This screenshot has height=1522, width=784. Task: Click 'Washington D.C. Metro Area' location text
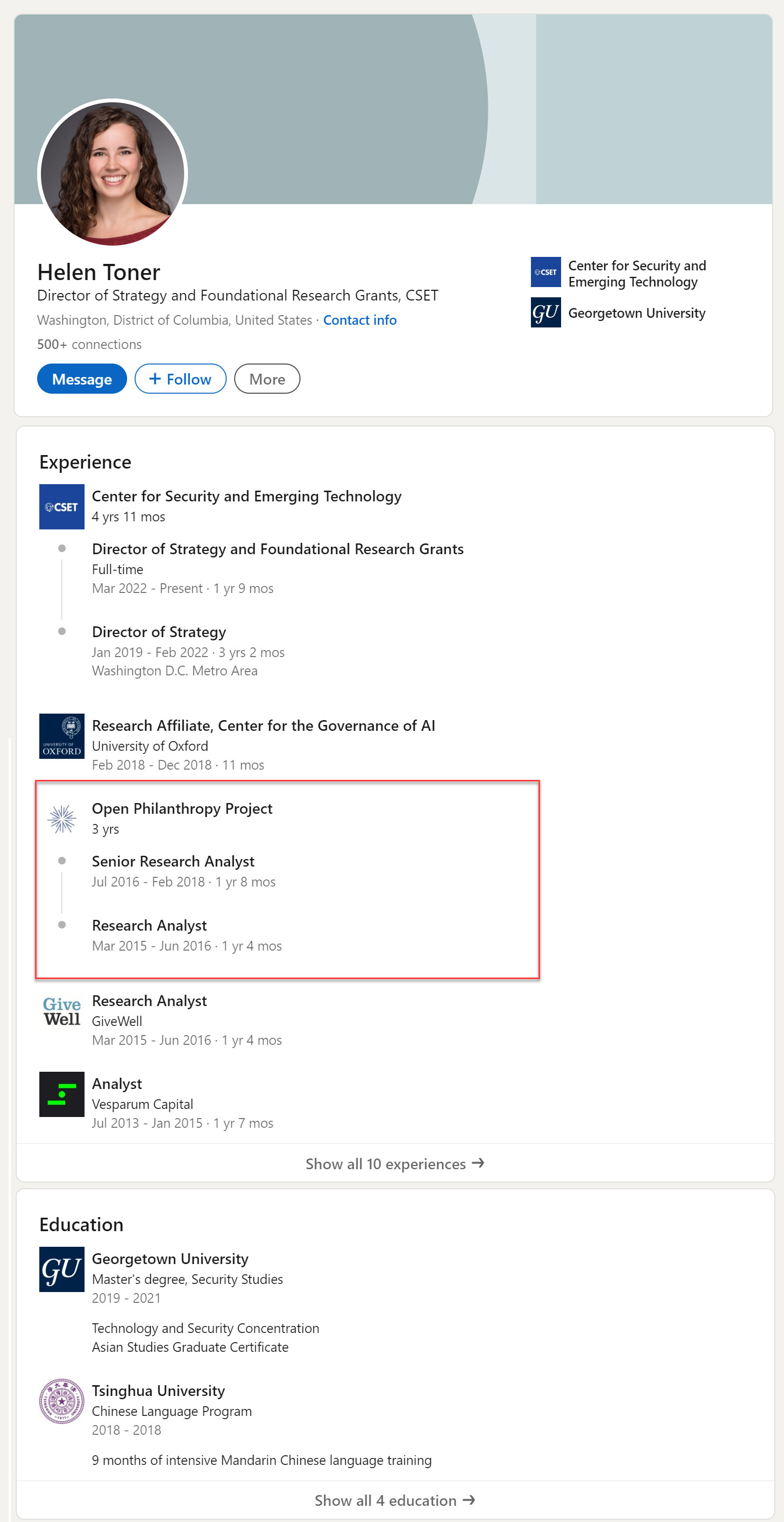click(174, 671)
